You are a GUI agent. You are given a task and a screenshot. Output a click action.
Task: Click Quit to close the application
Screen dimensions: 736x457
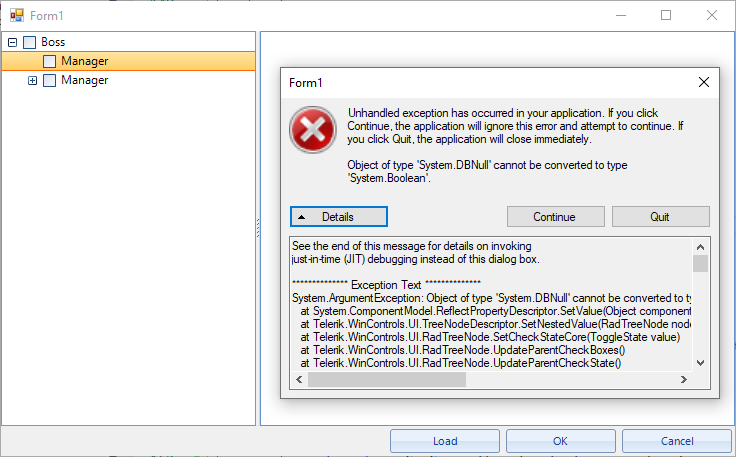click(660, 217)
